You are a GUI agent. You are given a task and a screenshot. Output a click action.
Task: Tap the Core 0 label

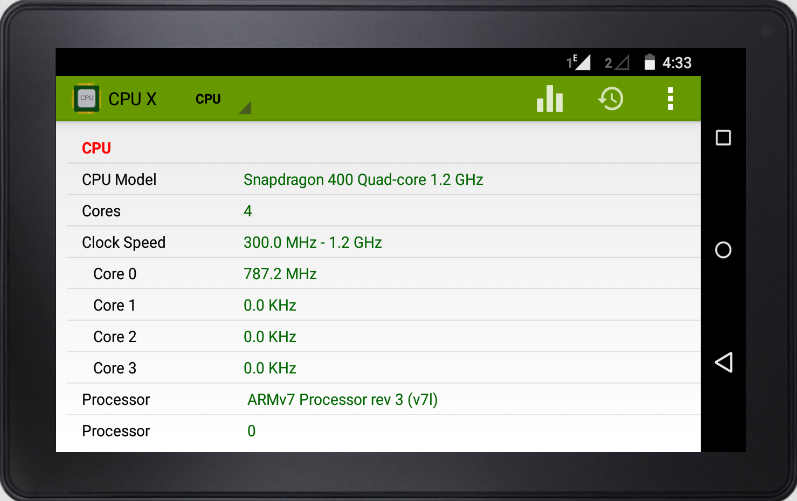pyautogui.click(x=115, y=274)
